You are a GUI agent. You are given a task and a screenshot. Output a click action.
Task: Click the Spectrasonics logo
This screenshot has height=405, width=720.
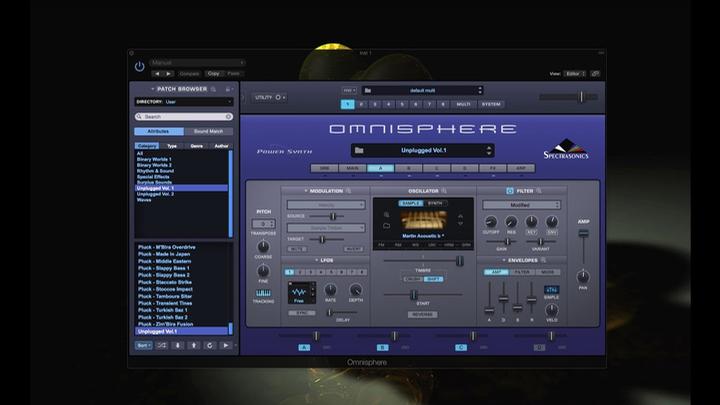[566, 149]
